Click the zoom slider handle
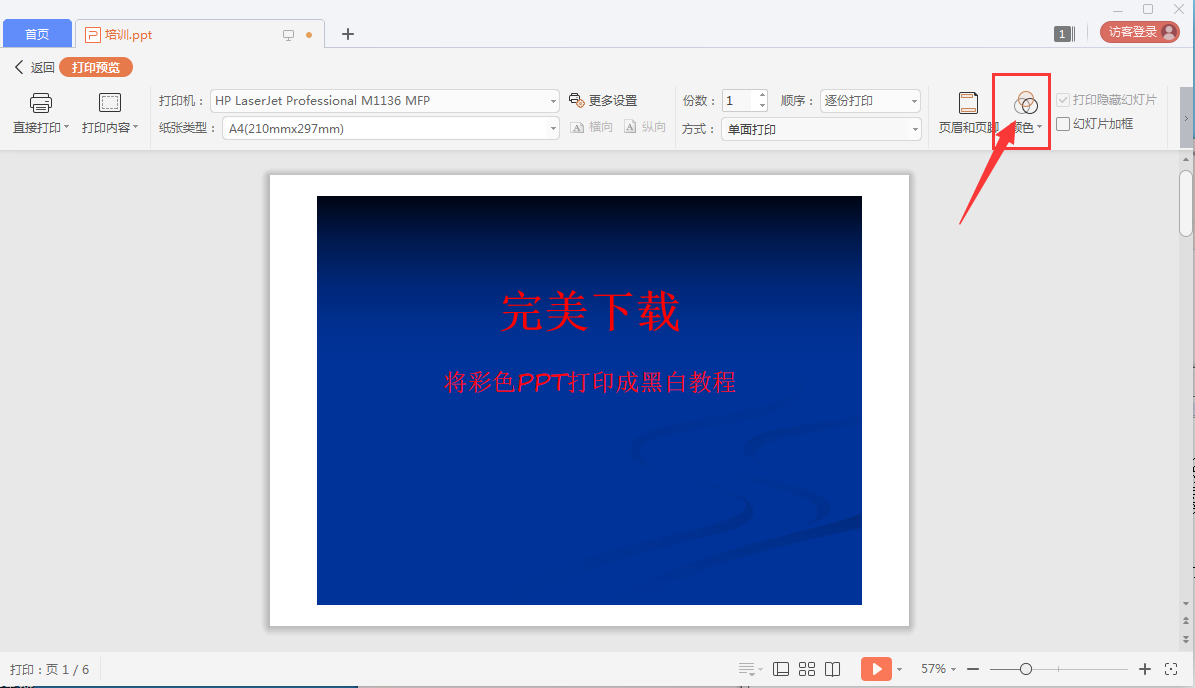 (1025, 669)
